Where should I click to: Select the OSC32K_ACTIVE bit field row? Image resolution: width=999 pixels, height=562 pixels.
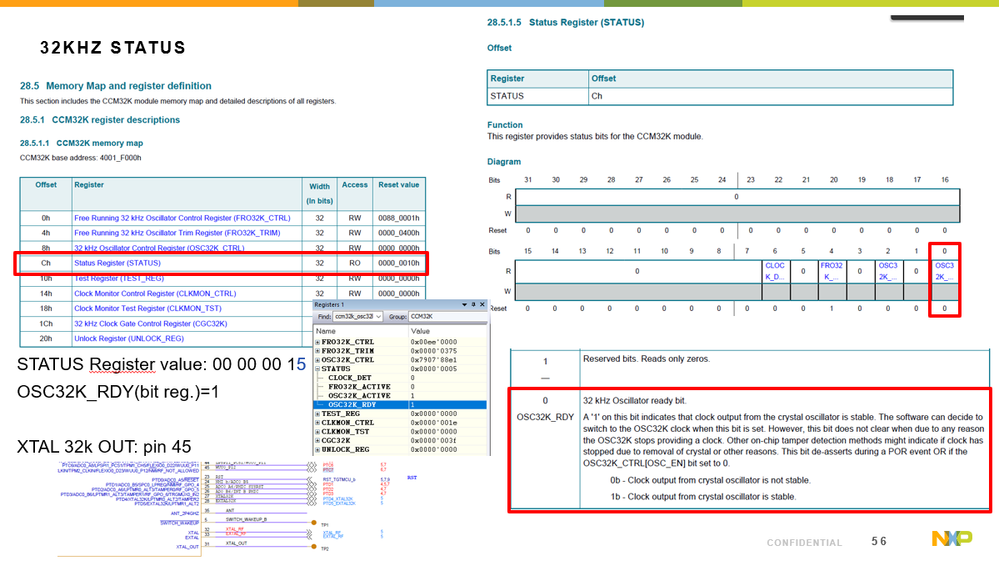point(401,396)
